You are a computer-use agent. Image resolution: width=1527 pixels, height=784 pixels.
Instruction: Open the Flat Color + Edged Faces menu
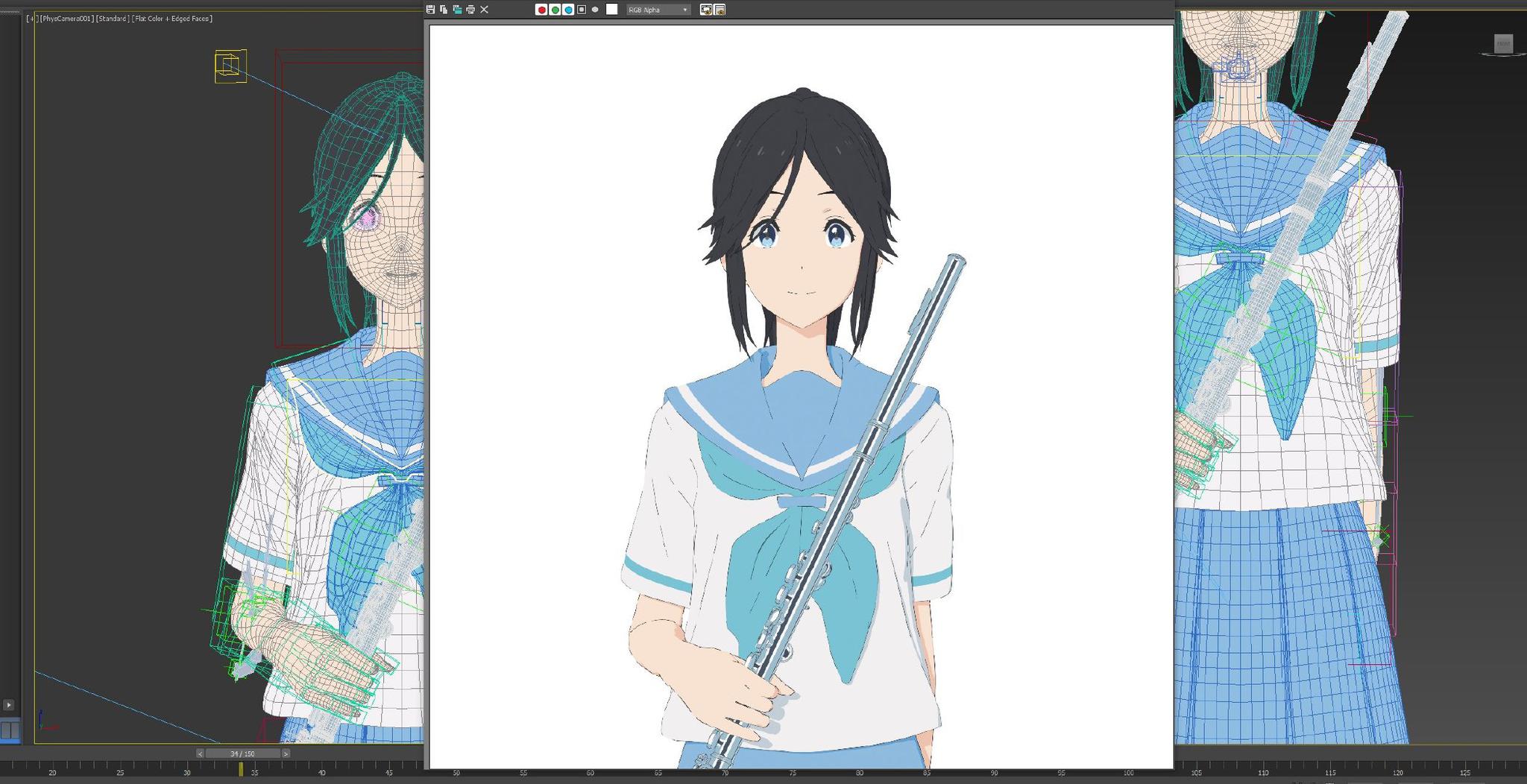[x=172, y=19]
